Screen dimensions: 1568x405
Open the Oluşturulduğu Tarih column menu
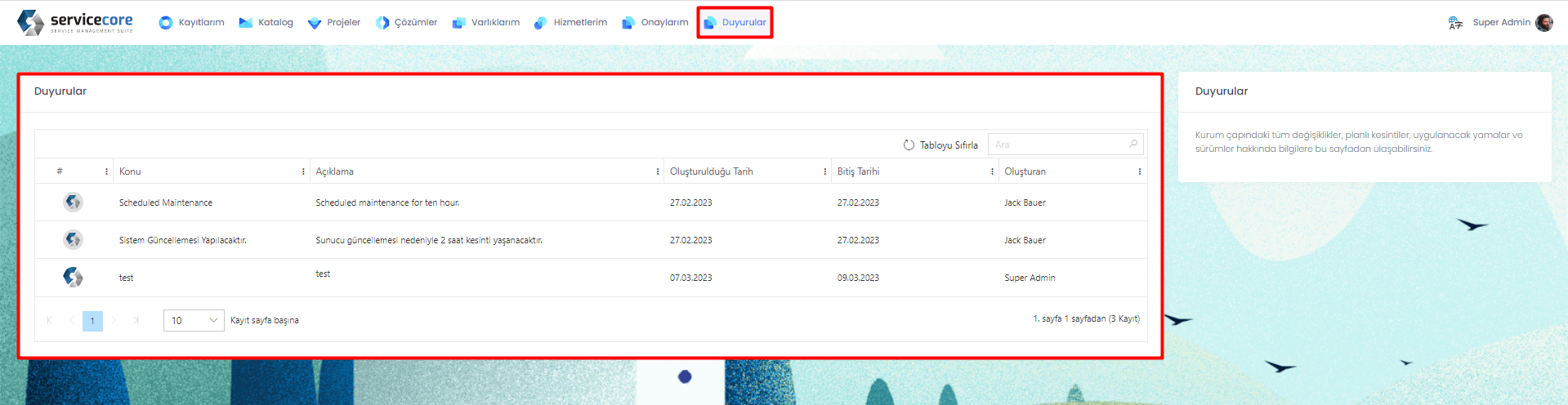click(824, 171)
